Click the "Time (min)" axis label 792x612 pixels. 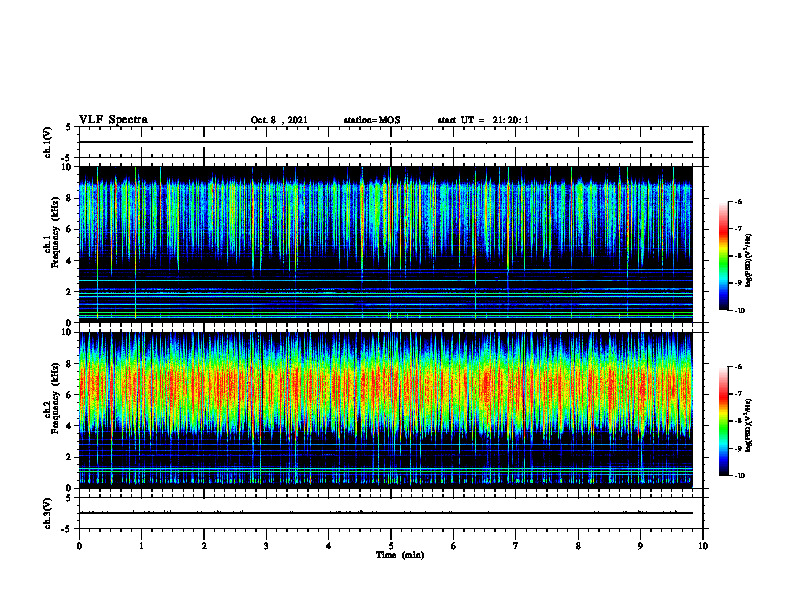click(400, 555)
